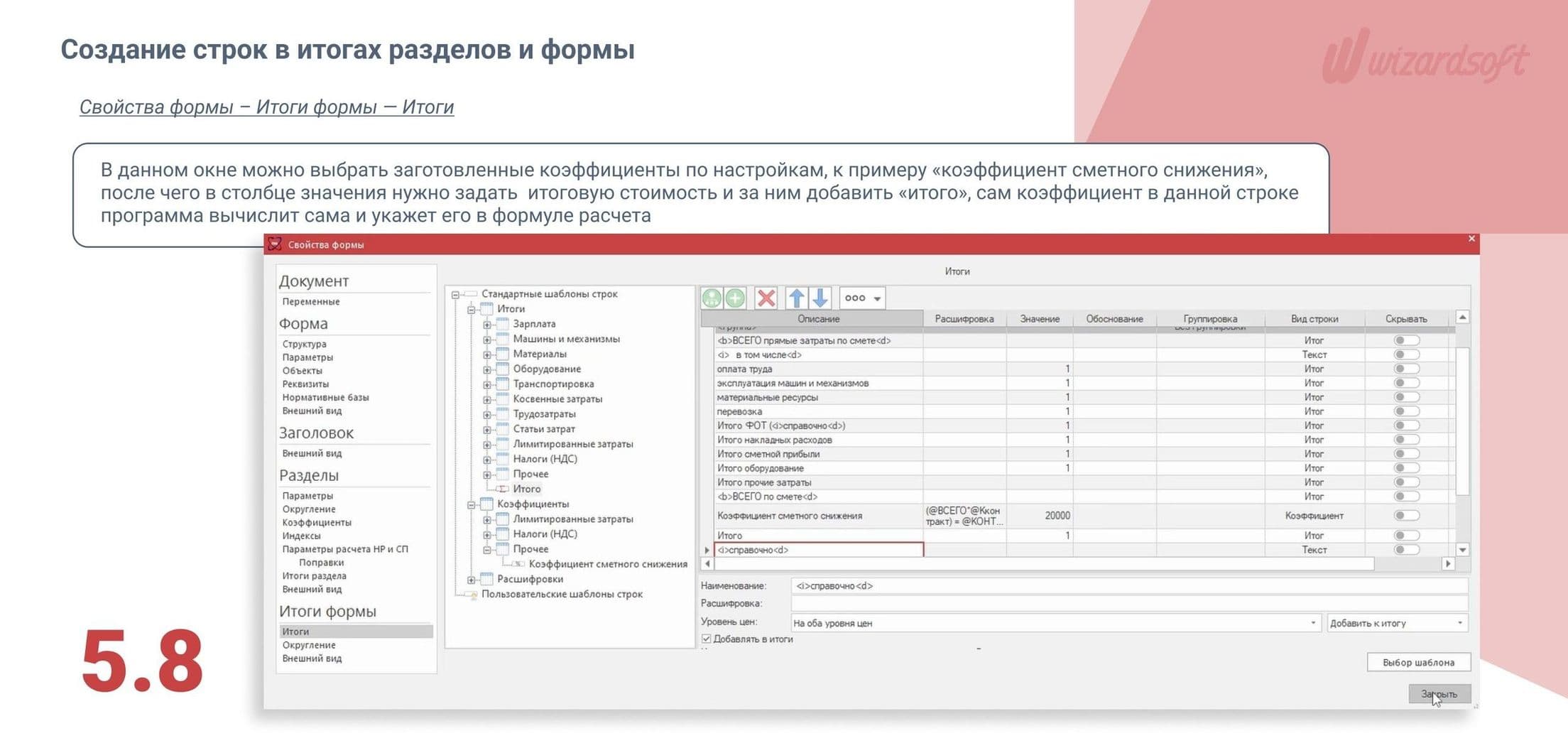Click the green add group row icon

point(712,298)
